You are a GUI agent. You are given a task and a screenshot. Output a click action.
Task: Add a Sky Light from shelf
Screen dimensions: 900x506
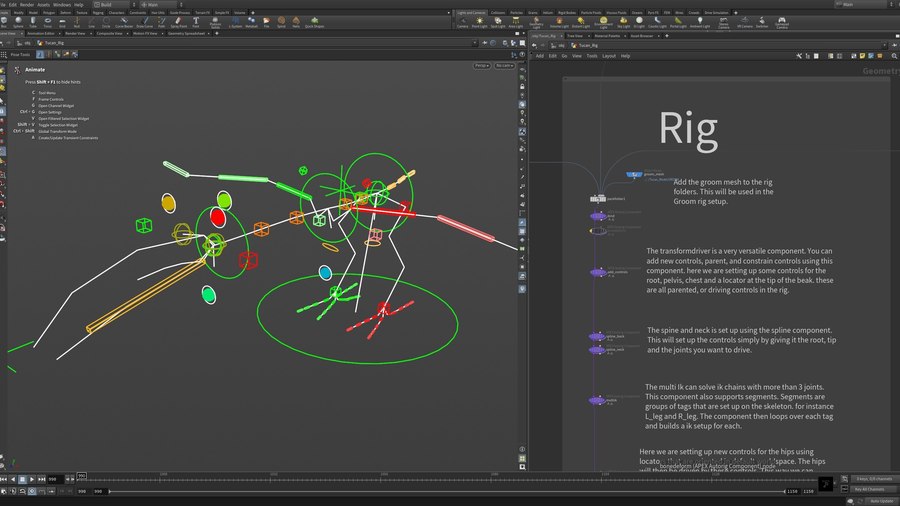[x=623, y=22]
